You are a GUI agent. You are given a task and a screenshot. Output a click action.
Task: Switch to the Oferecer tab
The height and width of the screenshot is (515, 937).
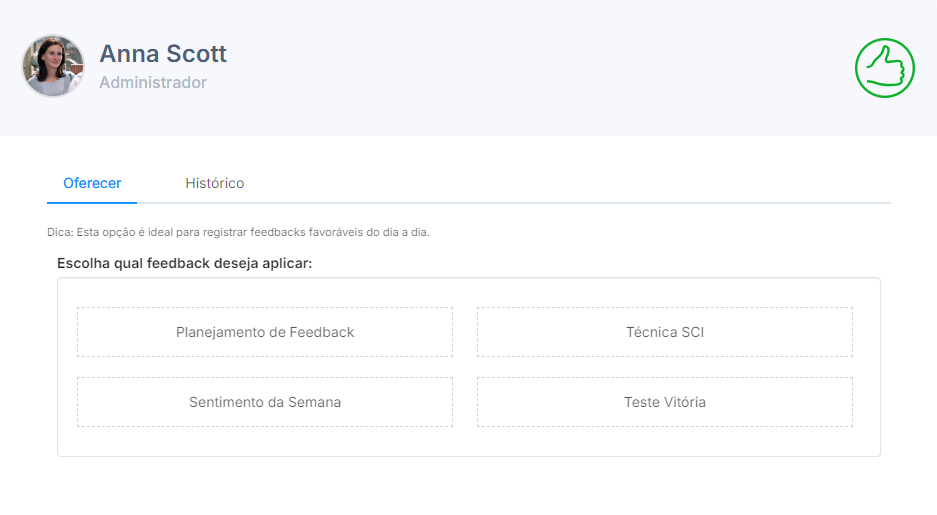click(x=92, y=183)
